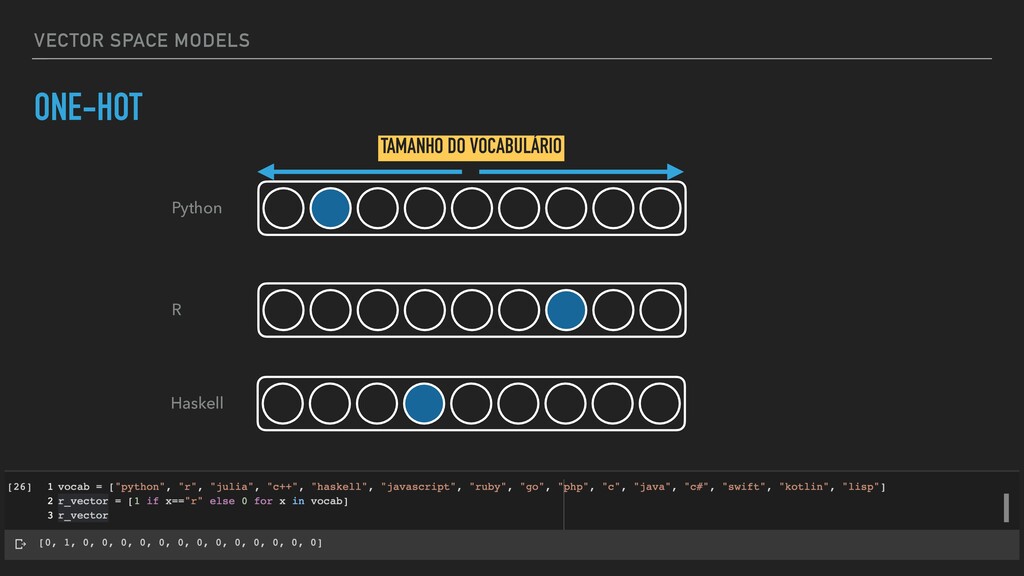Image resolution: width=1024 pixels, height=576 pixels.
Task: Click the "java" string in the code
Action: [652, 487]
